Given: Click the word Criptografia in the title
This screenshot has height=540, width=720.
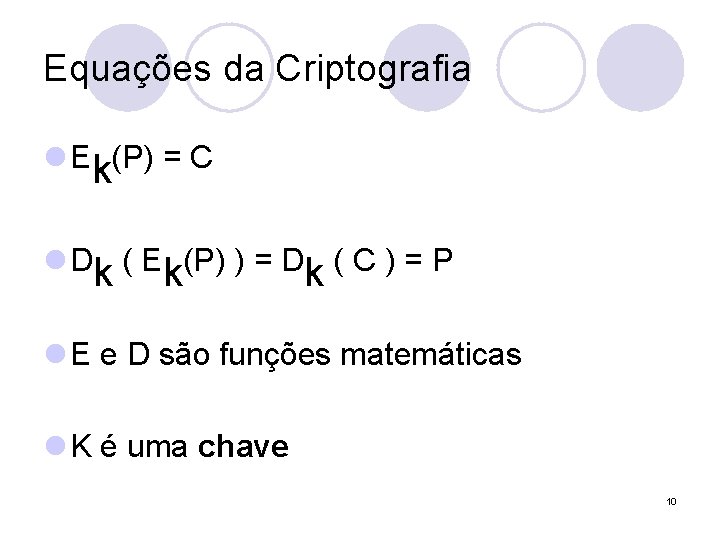Looking at the screenshot, I should click(372, 69).
